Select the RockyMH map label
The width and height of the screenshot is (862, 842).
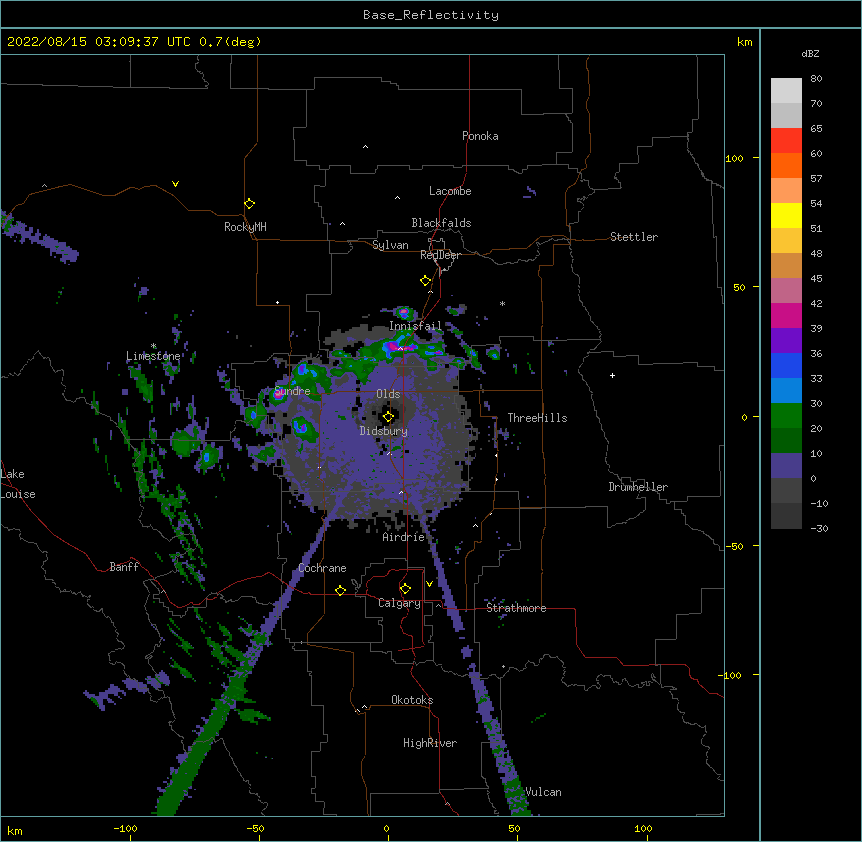(245, 227)
